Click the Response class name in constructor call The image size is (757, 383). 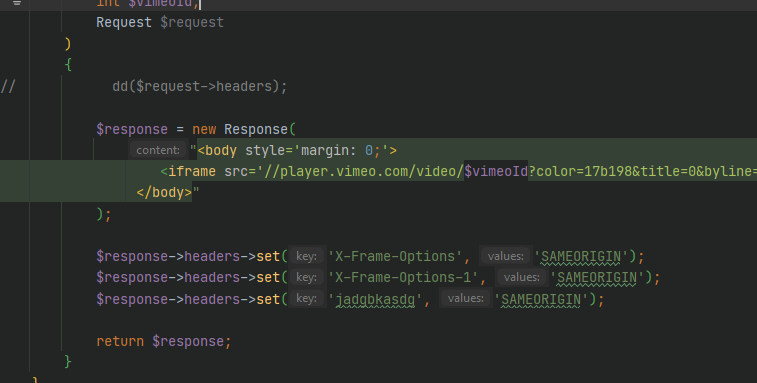point(256,129)
